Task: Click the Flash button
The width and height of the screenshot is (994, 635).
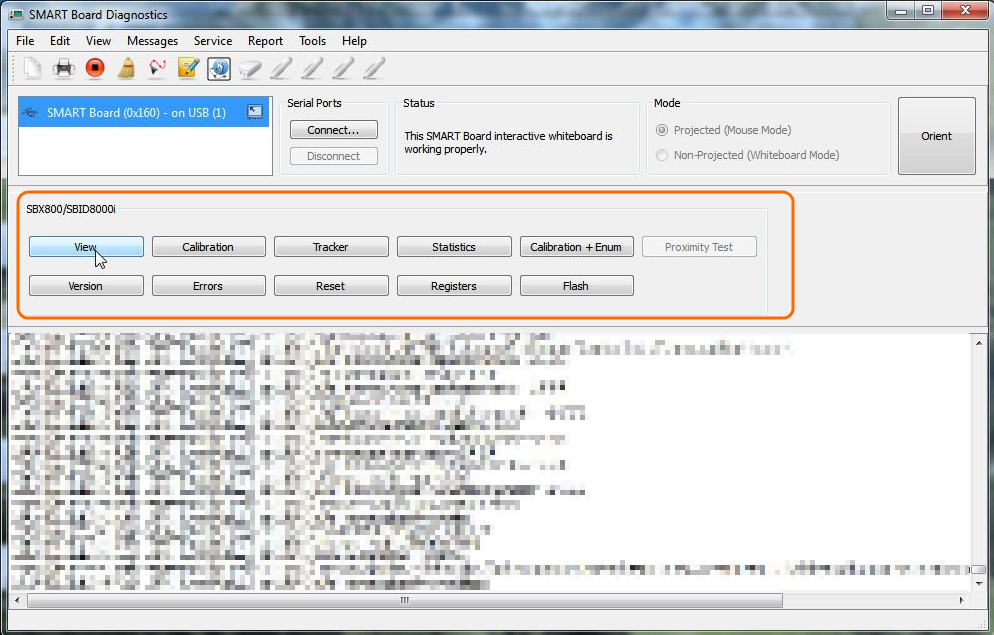Action: click(x=576, y=286)
